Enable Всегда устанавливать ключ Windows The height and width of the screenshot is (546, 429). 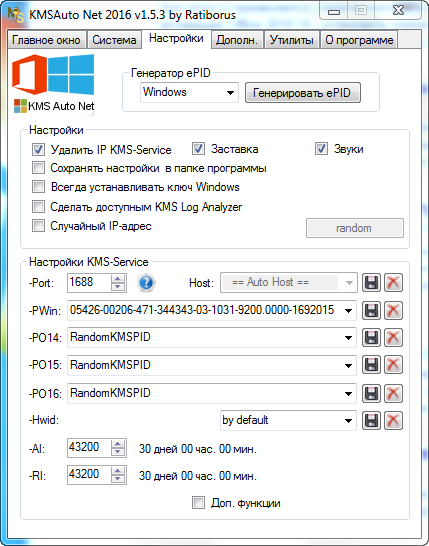click(x=38, y=187)
